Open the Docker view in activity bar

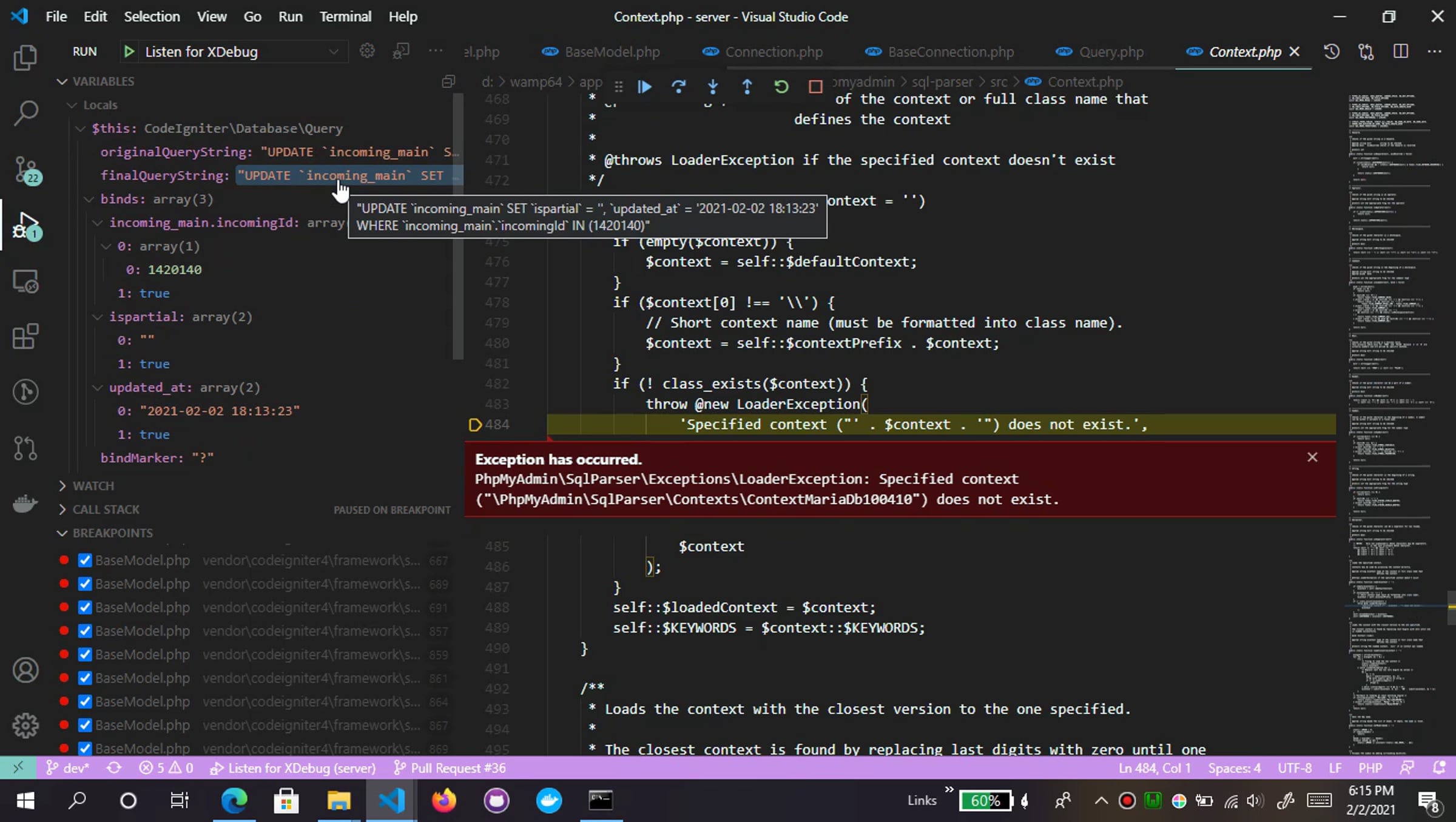point(25,503)
